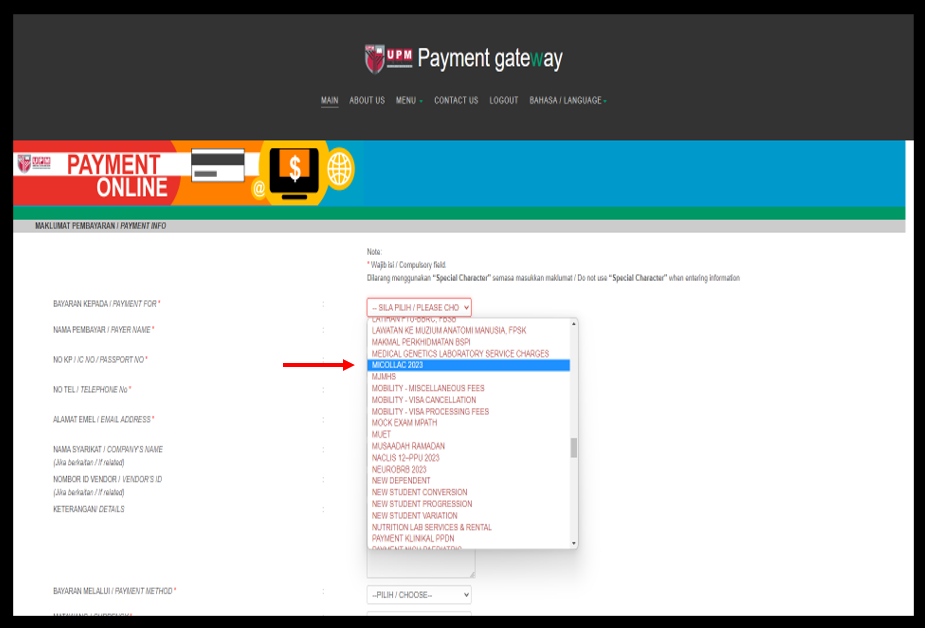
Task: Click the dropdown list scroll down arrow
Action: coord(573,543)
